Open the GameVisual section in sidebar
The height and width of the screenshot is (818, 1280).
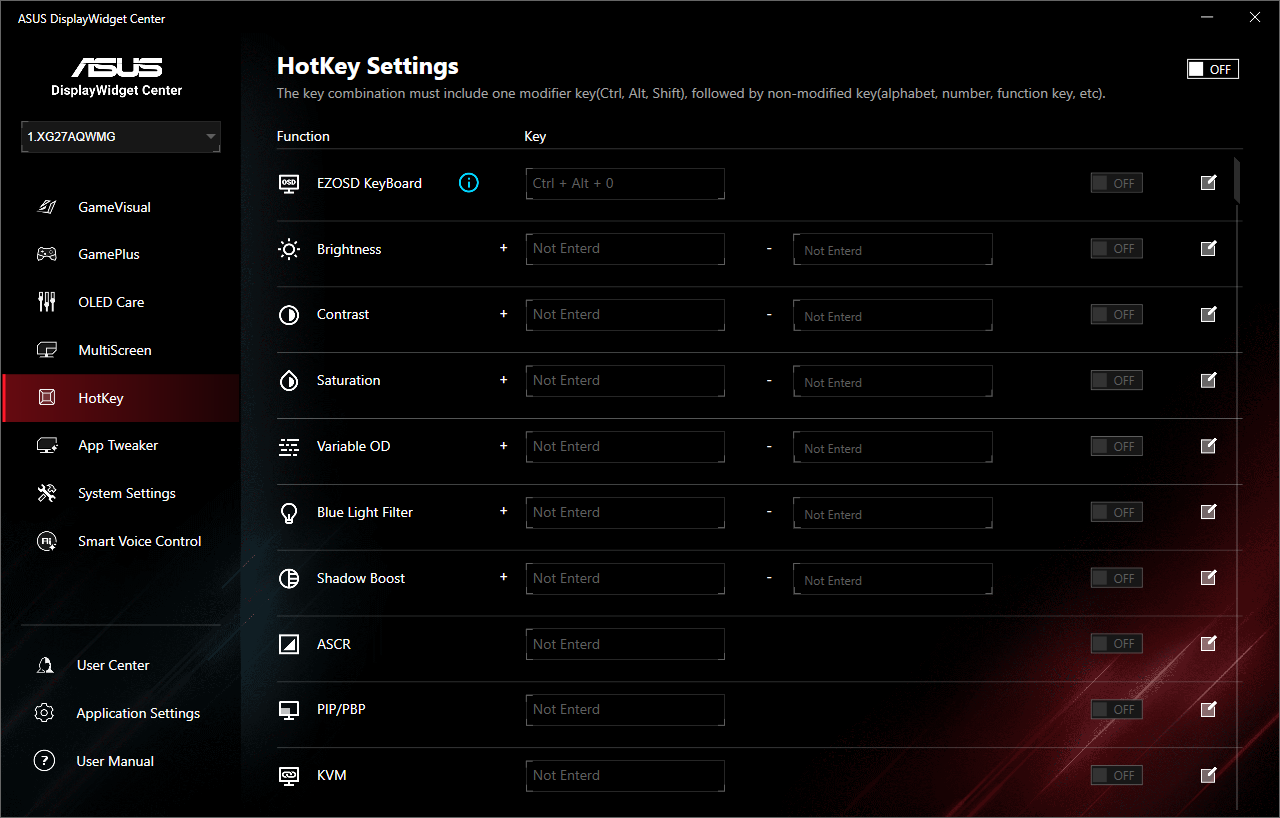coord(114,207)
